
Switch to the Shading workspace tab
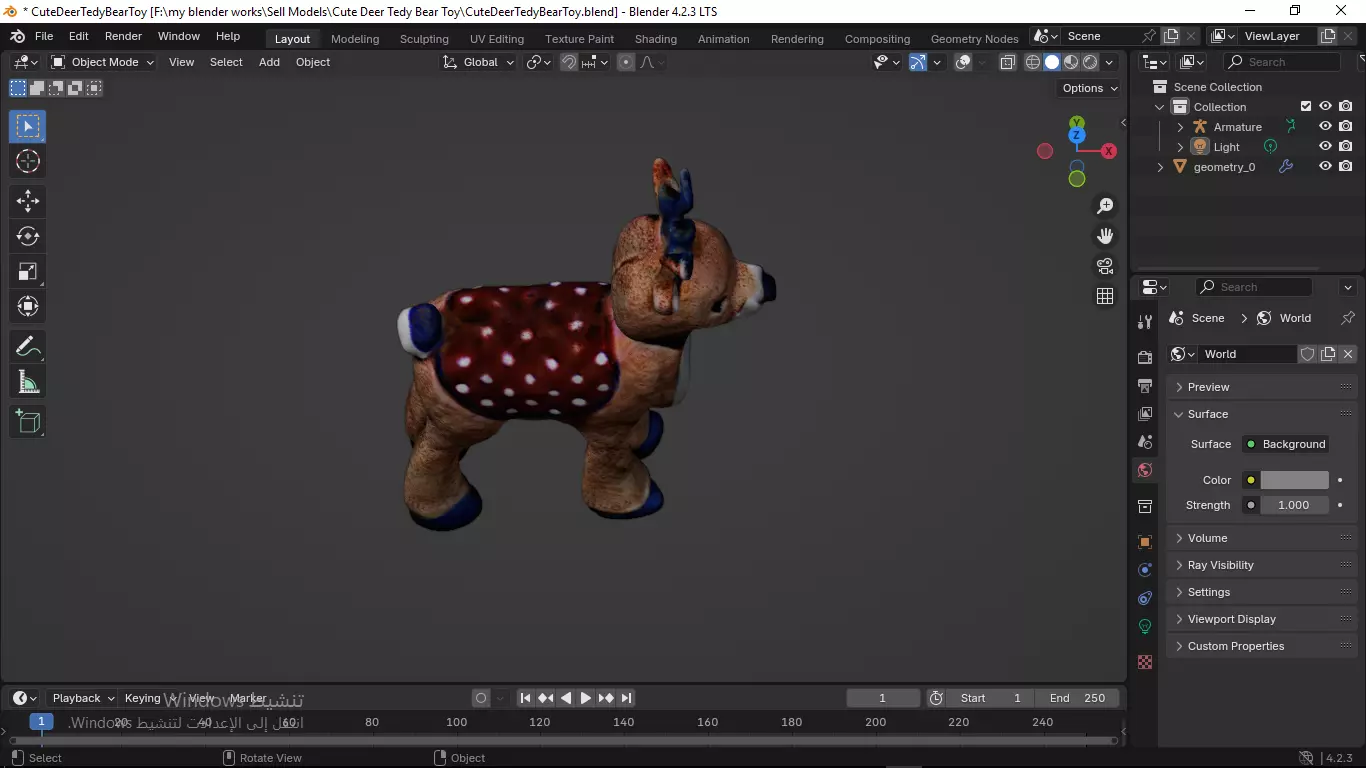coord(656,39)
